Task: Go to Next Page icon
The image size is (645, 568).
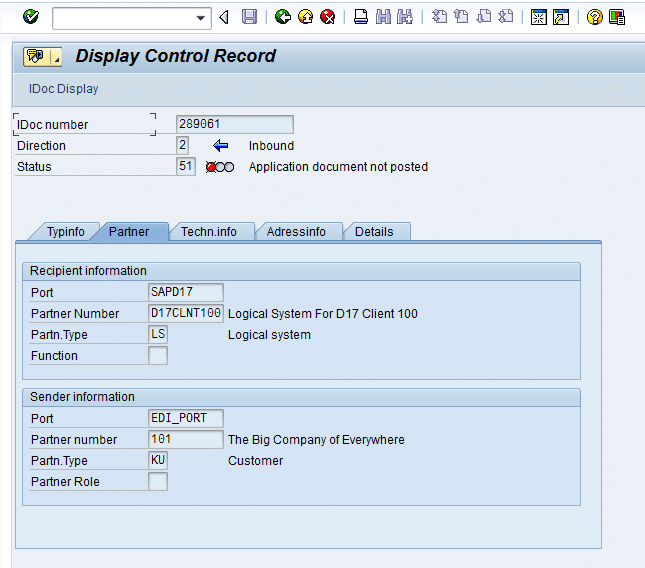Action: [484, 17]
